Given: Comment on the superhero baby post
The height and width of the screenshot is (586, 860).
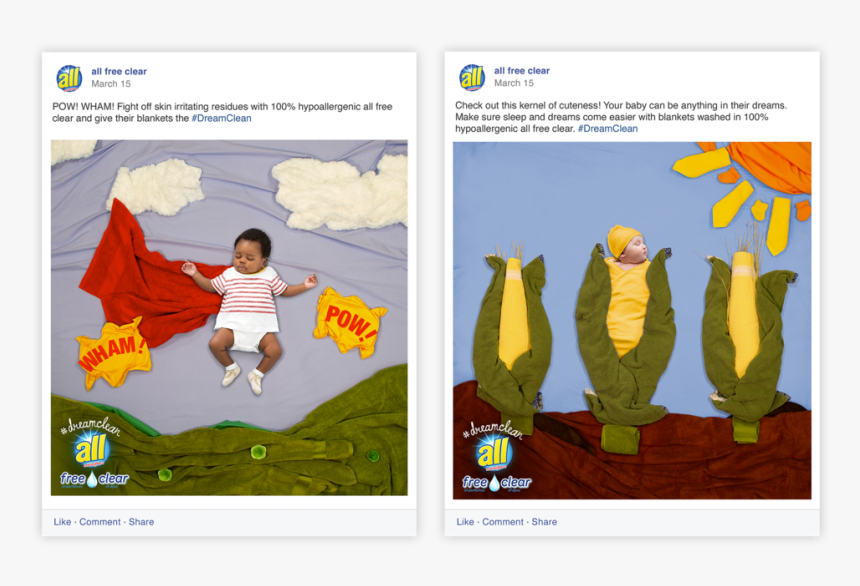Looking at the screenshot, I should click(x=100, y=522).
